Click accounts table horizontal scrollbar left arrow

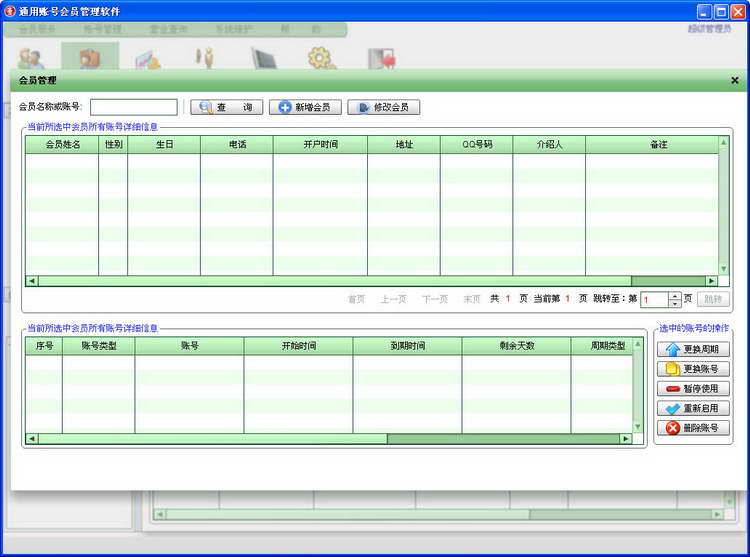pos(32,438)
